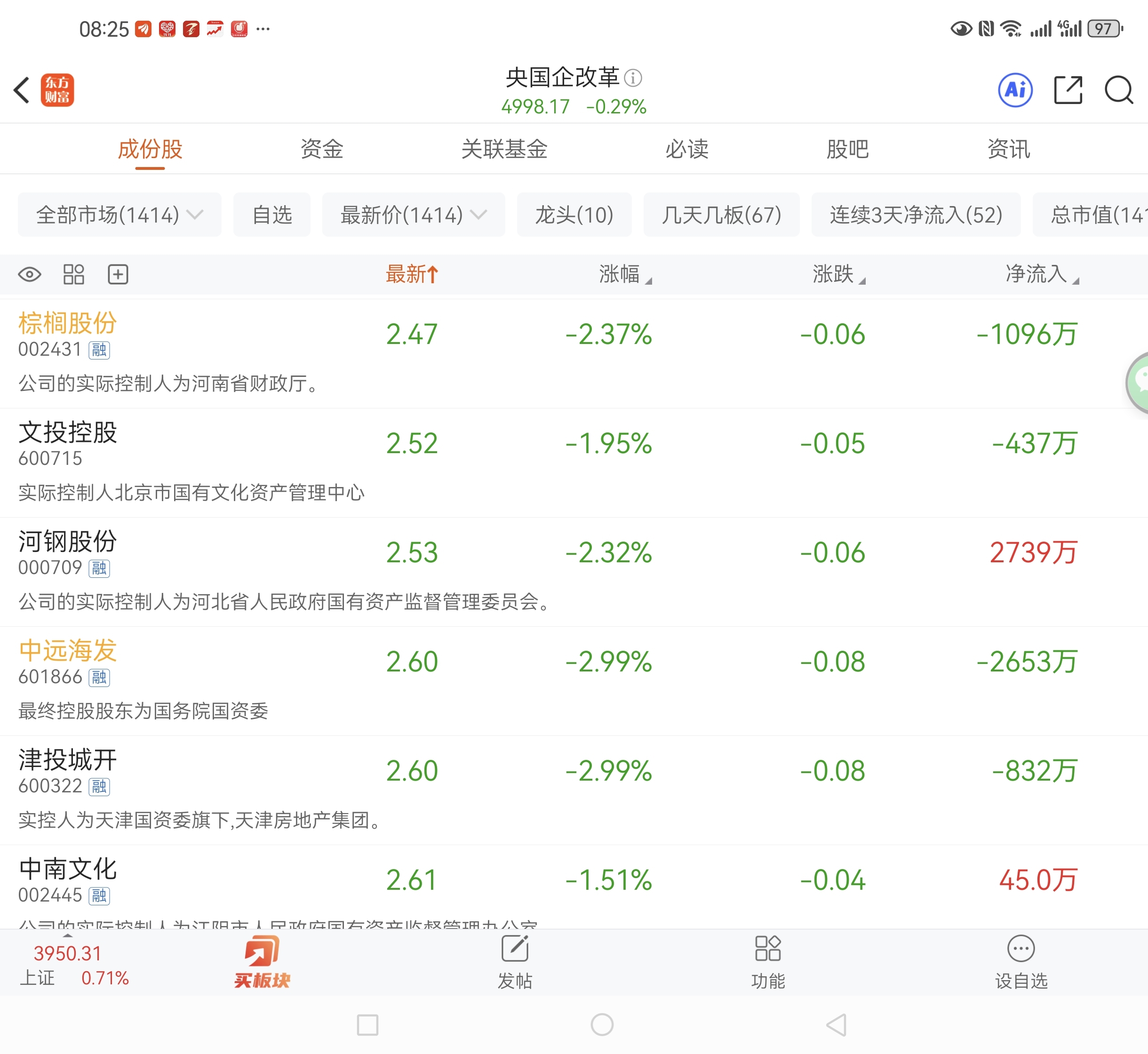
Task: Open the AI assistant icon
Action: [1015, 90]
